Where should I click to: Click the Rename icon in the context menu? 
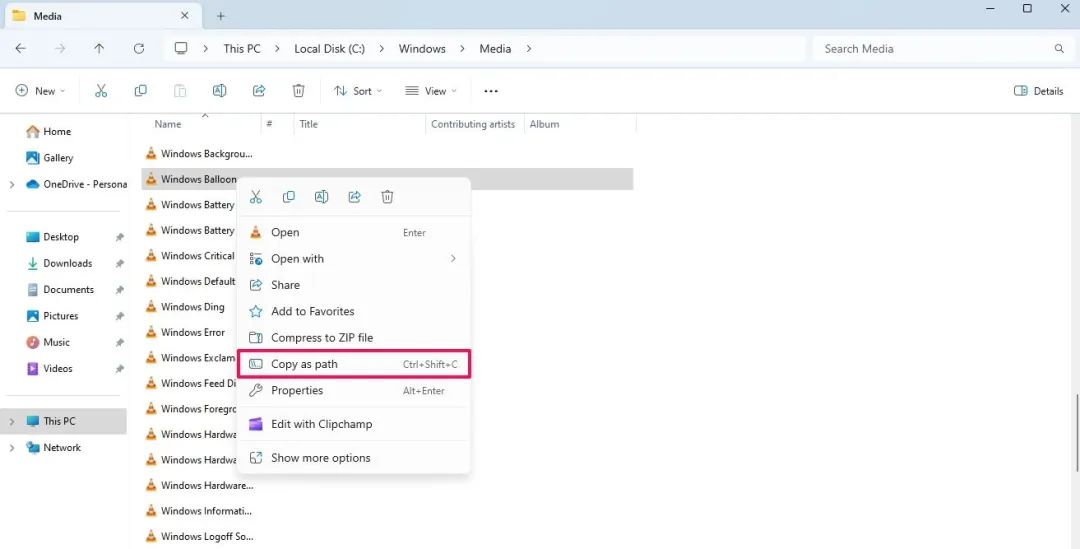click(x=322, y=197)
